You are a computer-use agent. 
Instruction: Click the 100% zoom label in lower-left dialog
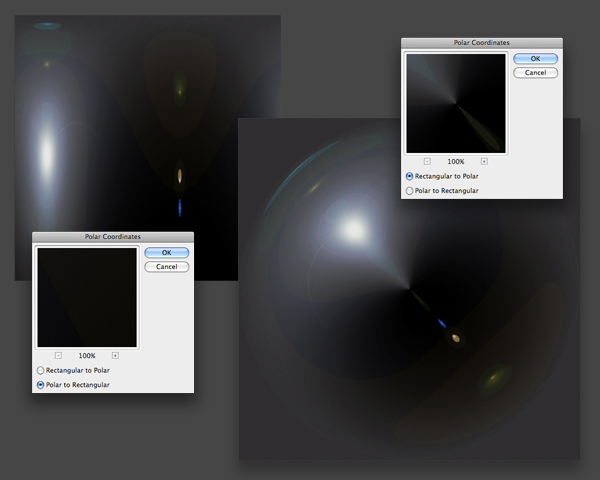pos(87,355)
